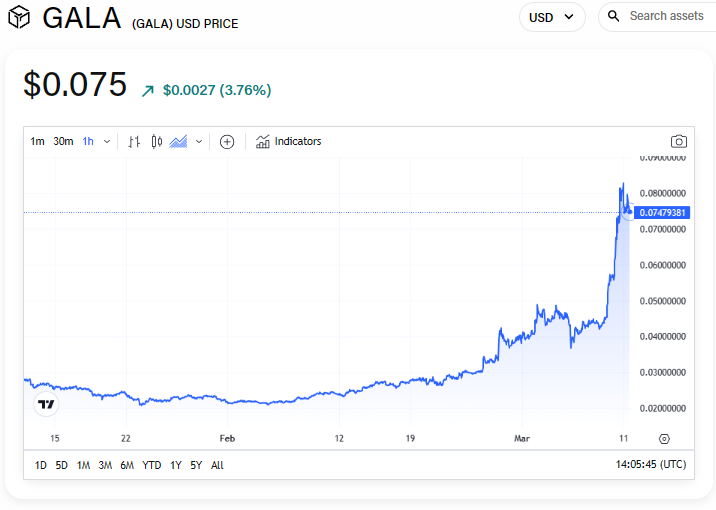The height and width of the screenshot is (510, 716).
Task: Switch to candlestick chart style
Action: [x=157, y=142]
